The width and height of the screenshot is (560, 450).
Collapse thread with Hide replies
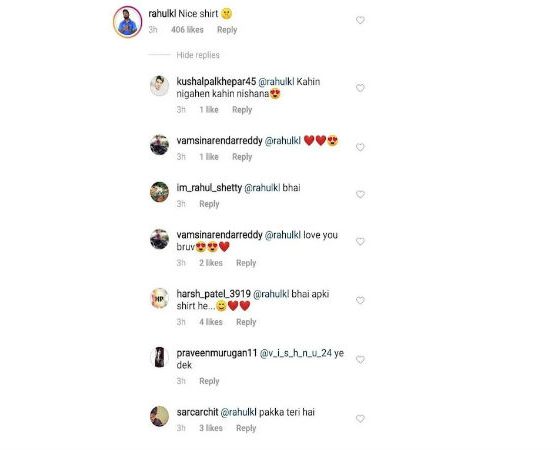pyautogui.click(x=198, y=55)
